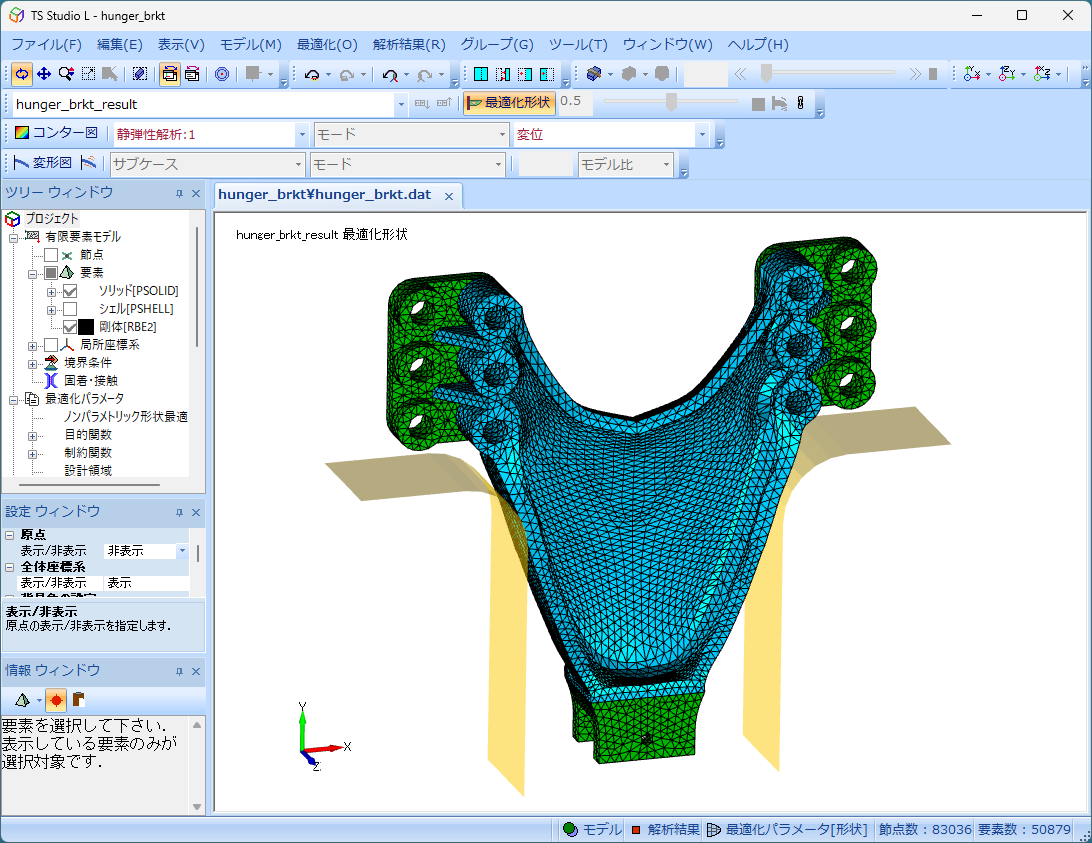
Task: Check the 節点 checkbox in tree
Action: (x=51, y=255)
